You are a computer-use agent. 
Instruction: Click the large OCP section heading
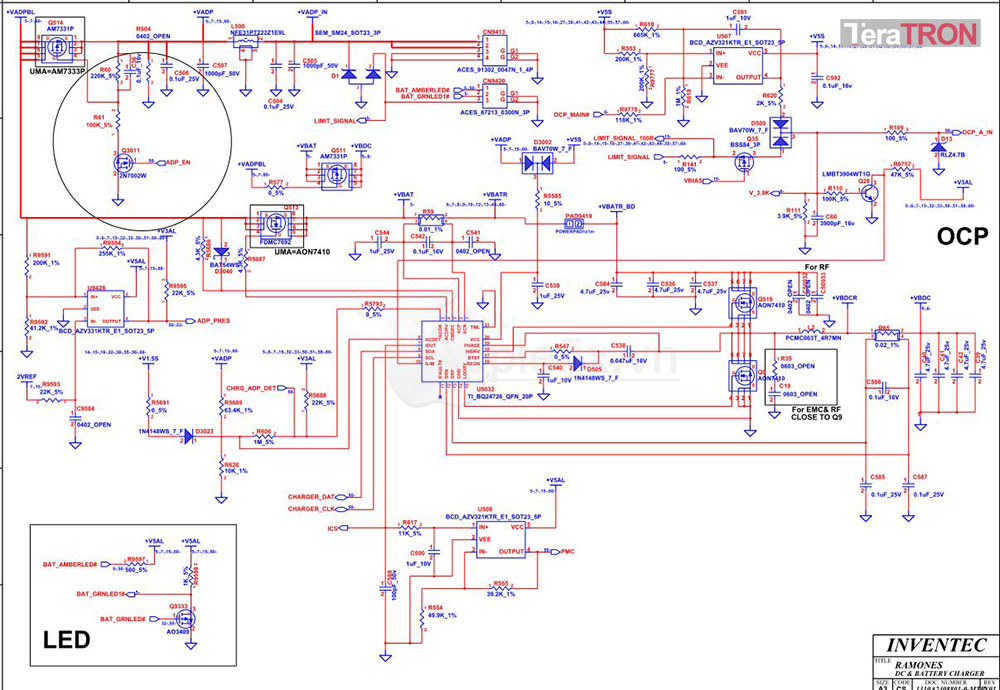pos(962,237)
